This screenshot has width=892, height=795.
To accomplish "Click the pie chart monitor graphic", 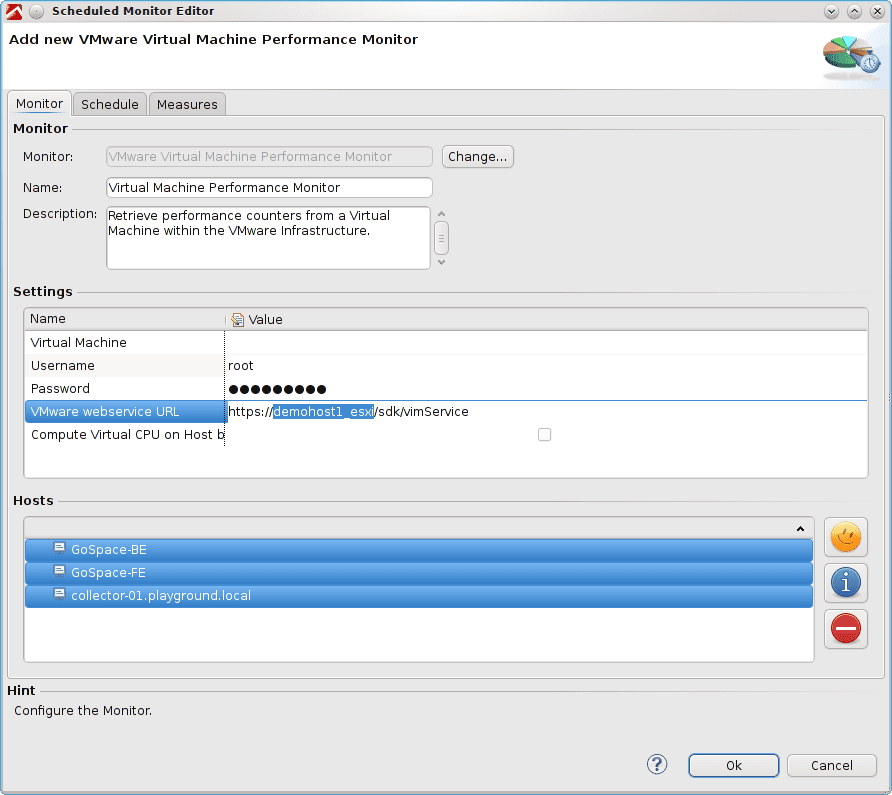I will click(x=852, y=57).
